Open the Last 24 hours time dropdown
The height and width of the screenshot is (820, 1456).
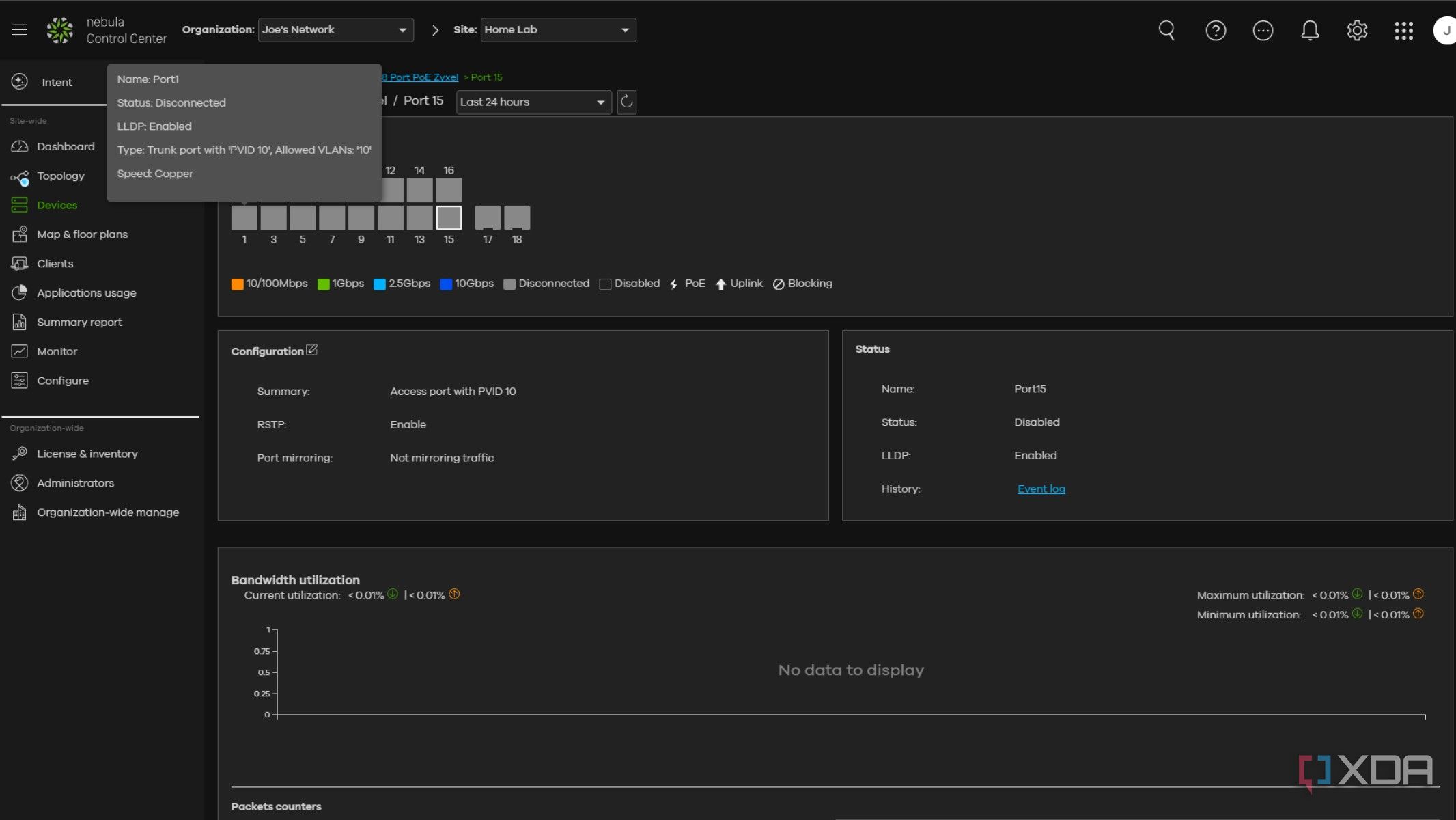(533, 102)
